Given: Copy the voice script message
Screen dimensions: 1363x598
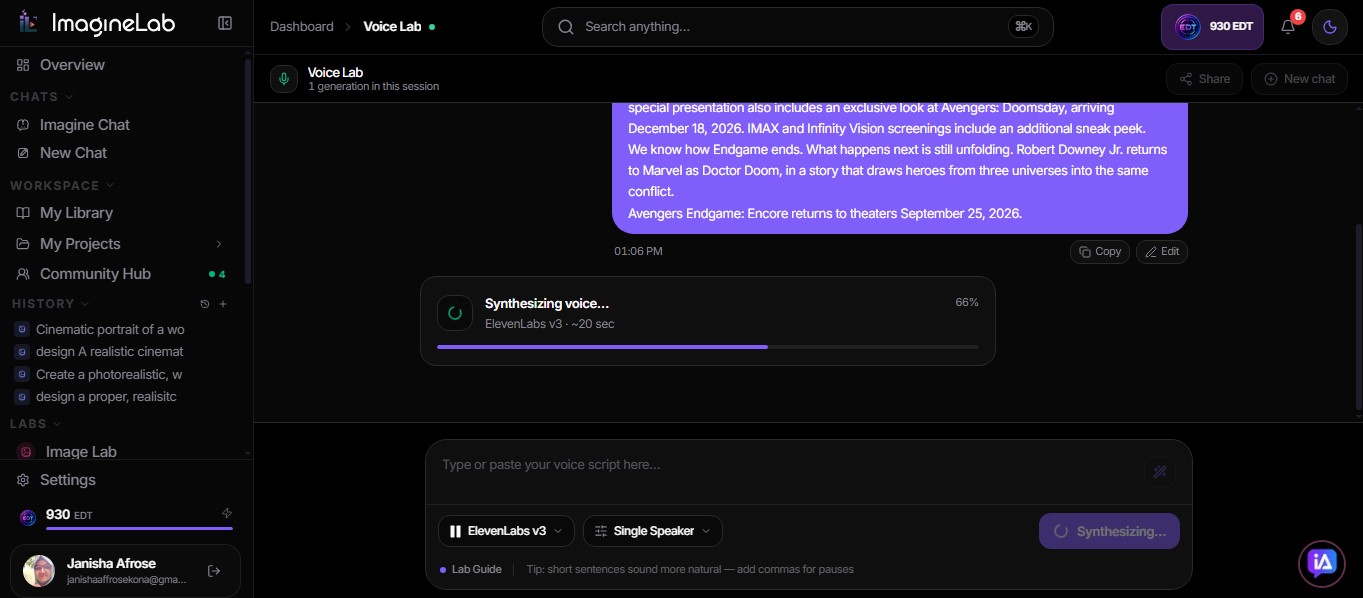Looking at the screenshot, I should [x=1100, y=252].
